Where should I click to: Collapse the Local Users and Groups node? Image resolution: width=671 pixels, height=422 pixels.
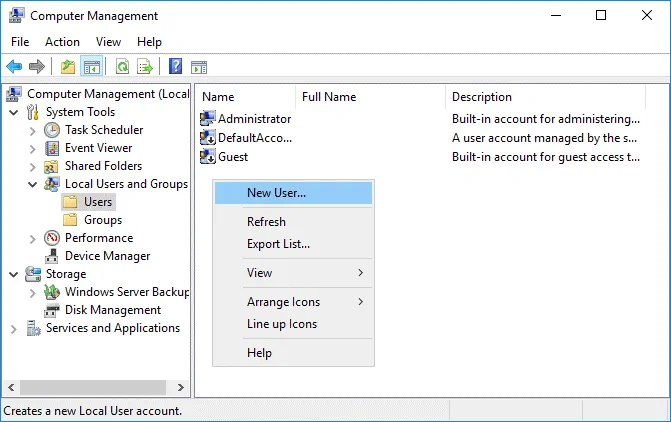coord(33,184)
